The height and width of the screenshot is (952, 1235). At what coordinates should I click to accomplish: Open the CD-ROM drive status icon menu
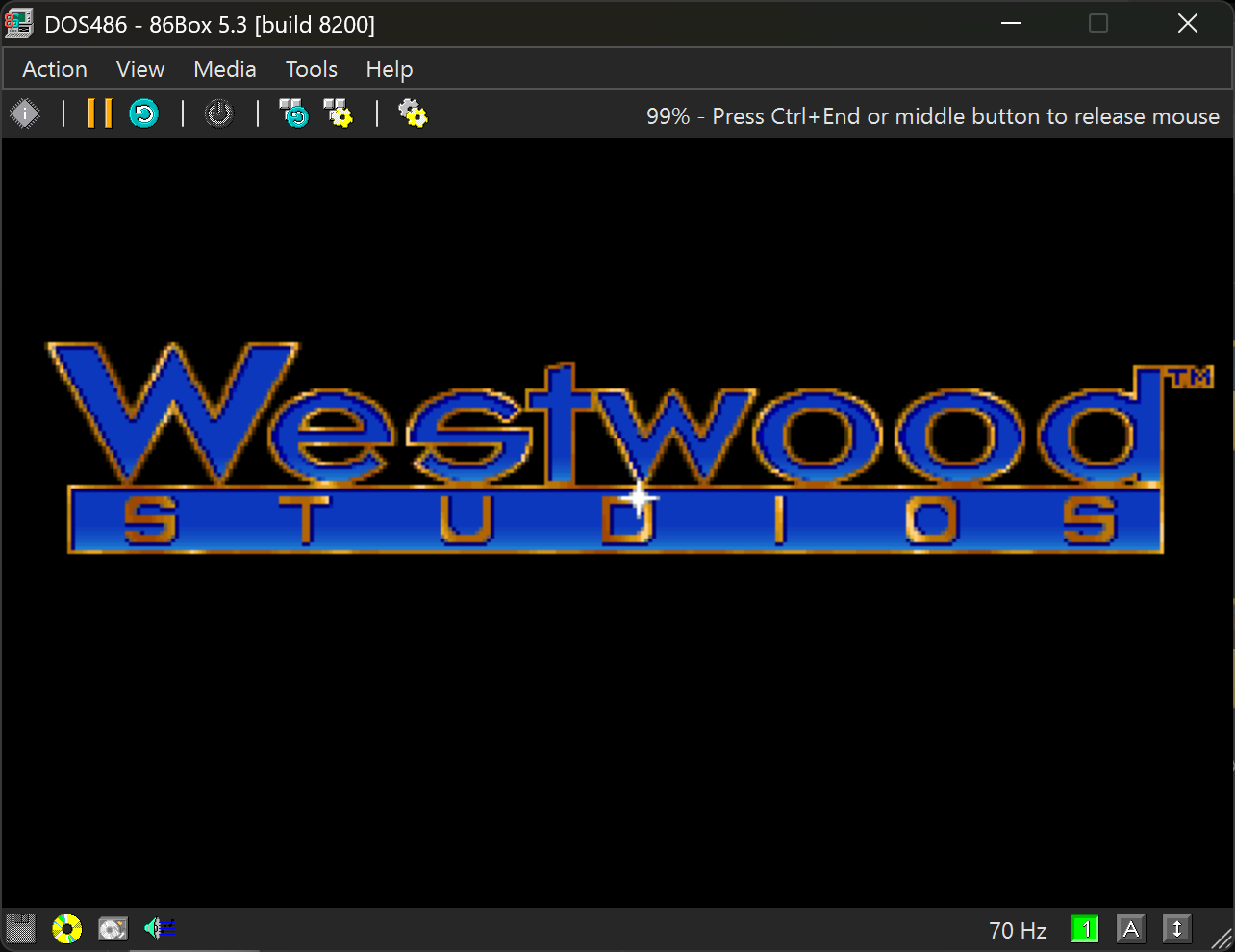(66, 929)
